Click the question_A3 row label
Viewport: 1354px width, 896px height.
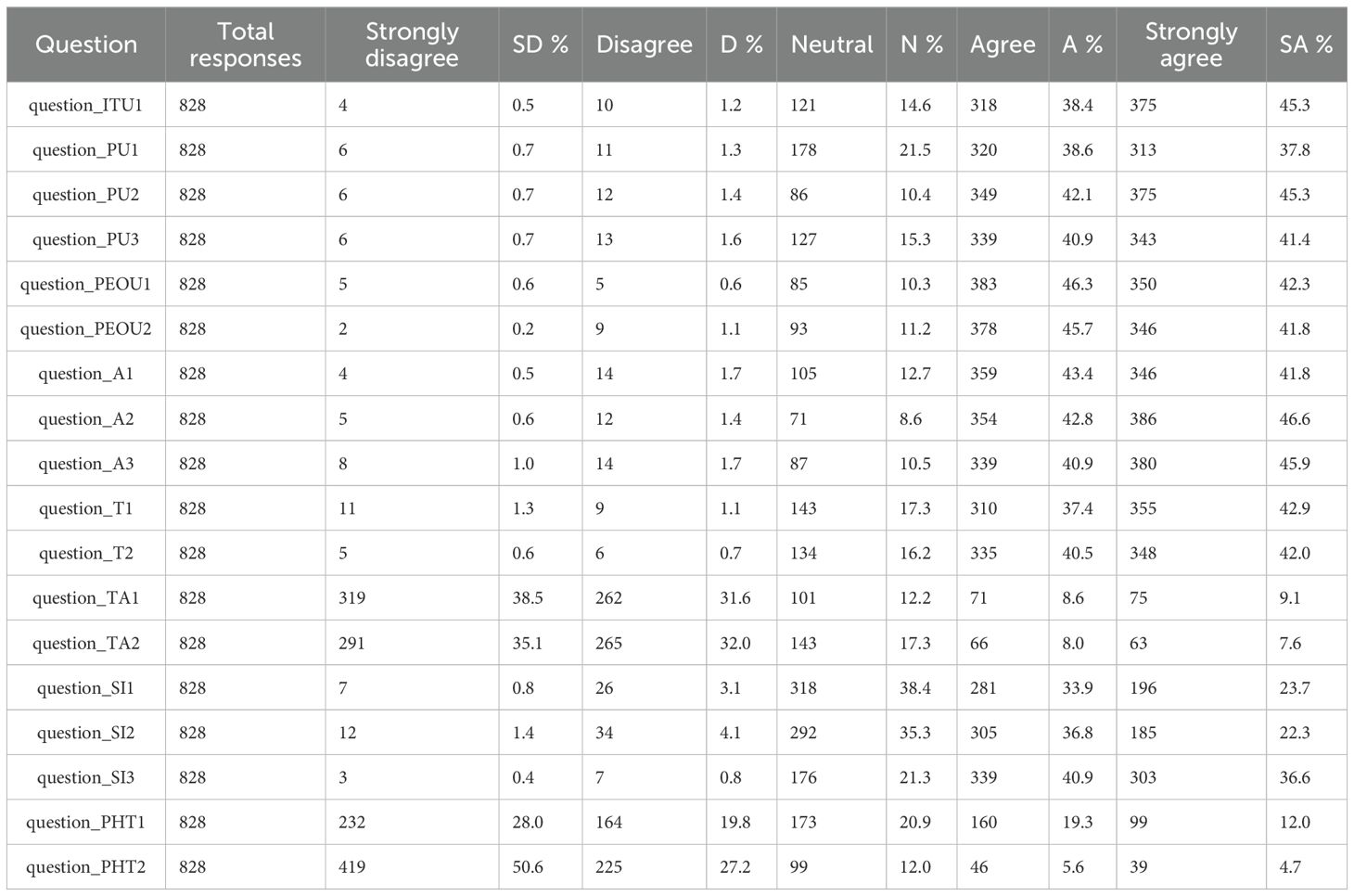86,464
